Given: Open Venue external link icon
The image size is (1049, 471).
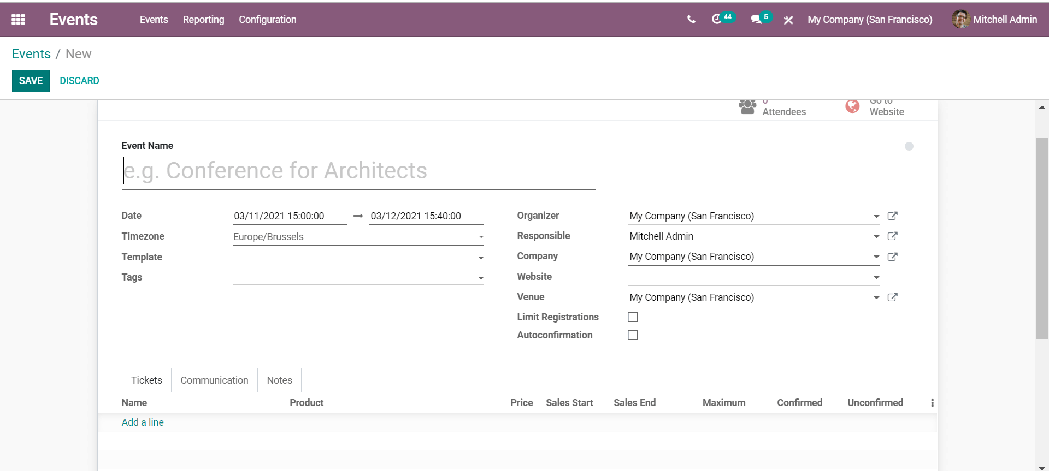Looking at the screenshot, I should pos(892,298).
